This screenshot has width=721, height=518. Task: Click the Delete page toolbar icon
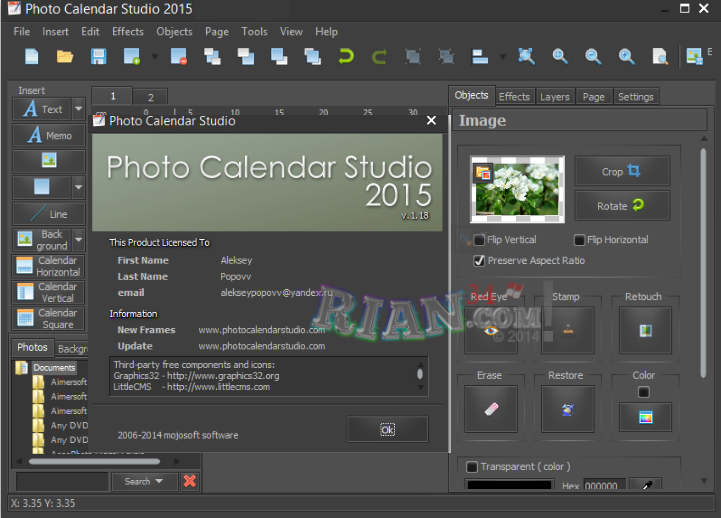pyautogui.click(x=178, y=57)
